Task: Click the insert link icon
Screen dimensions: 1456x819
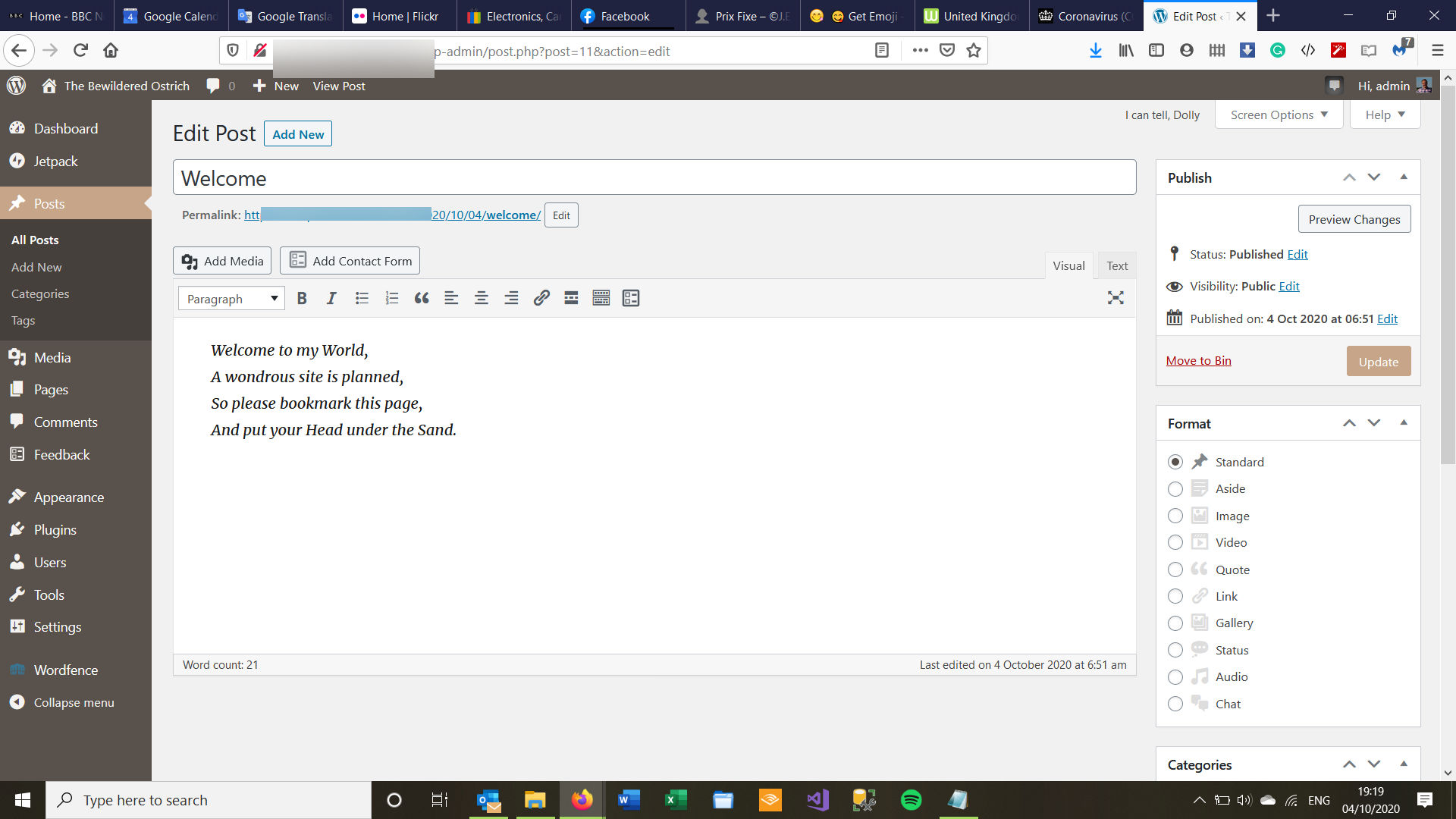Action: 541,298
